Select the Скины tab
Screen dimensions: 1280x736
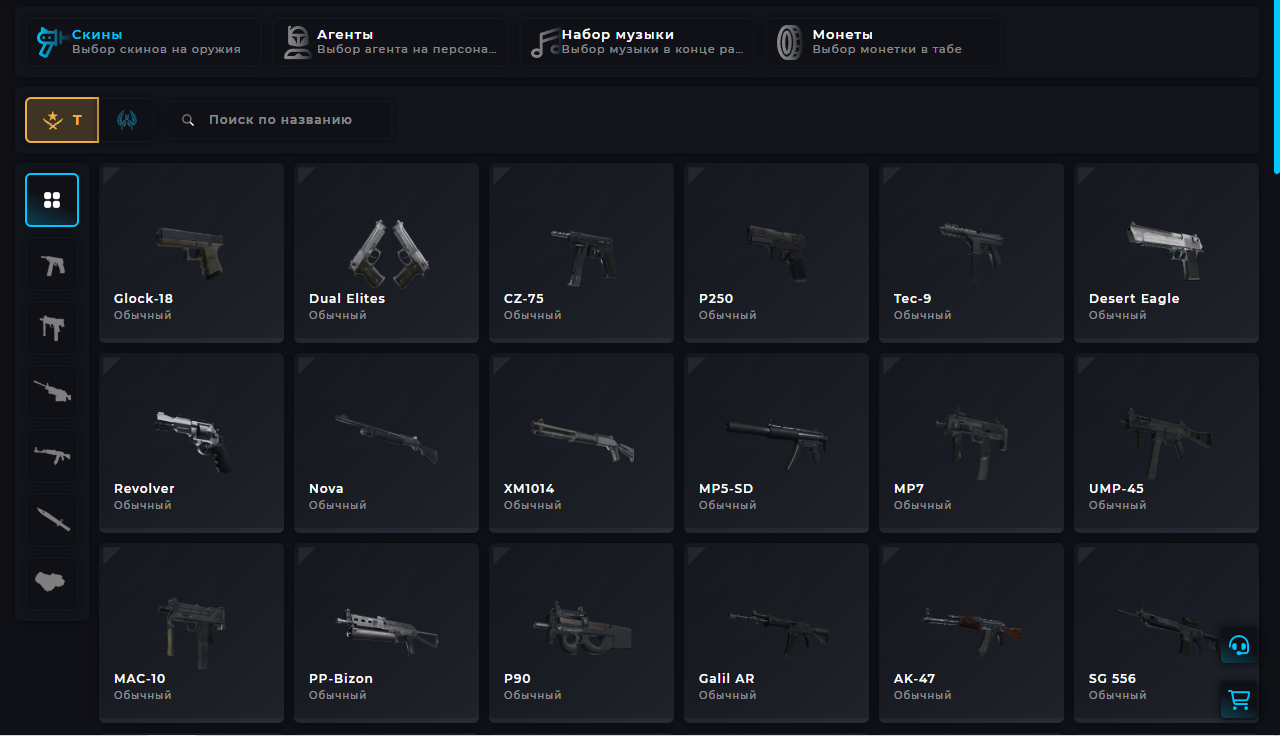click(142, 42)
